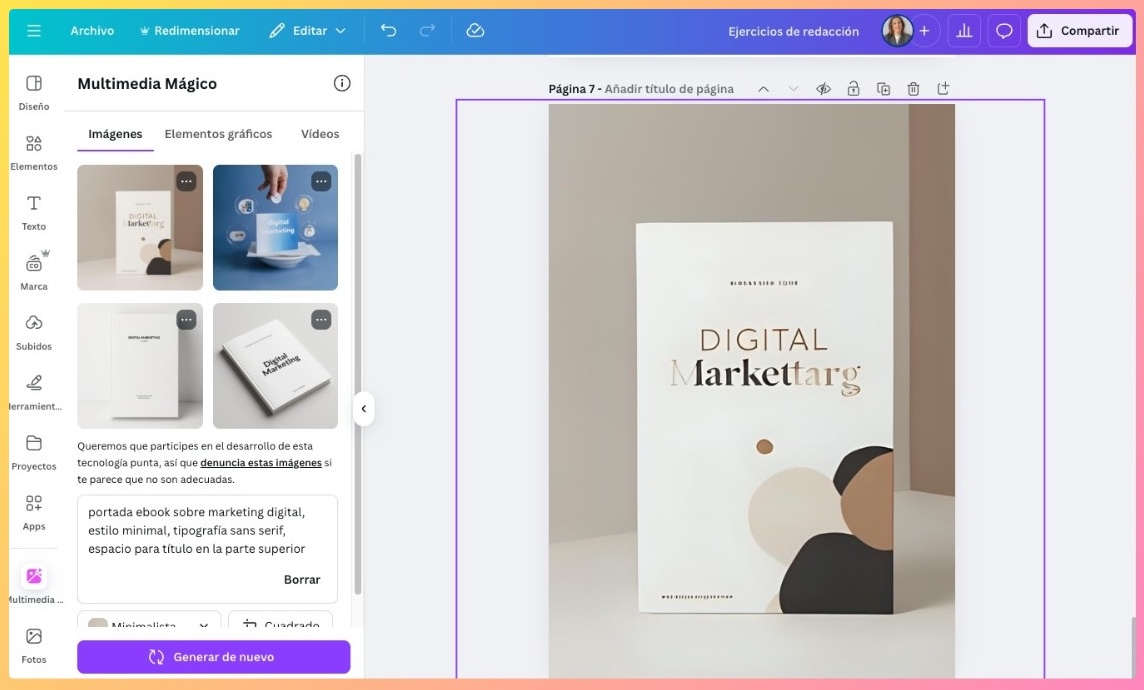Open the Subidos uploads panel
This screenshot has width=1144, height=690.
(x=34, y=331)
